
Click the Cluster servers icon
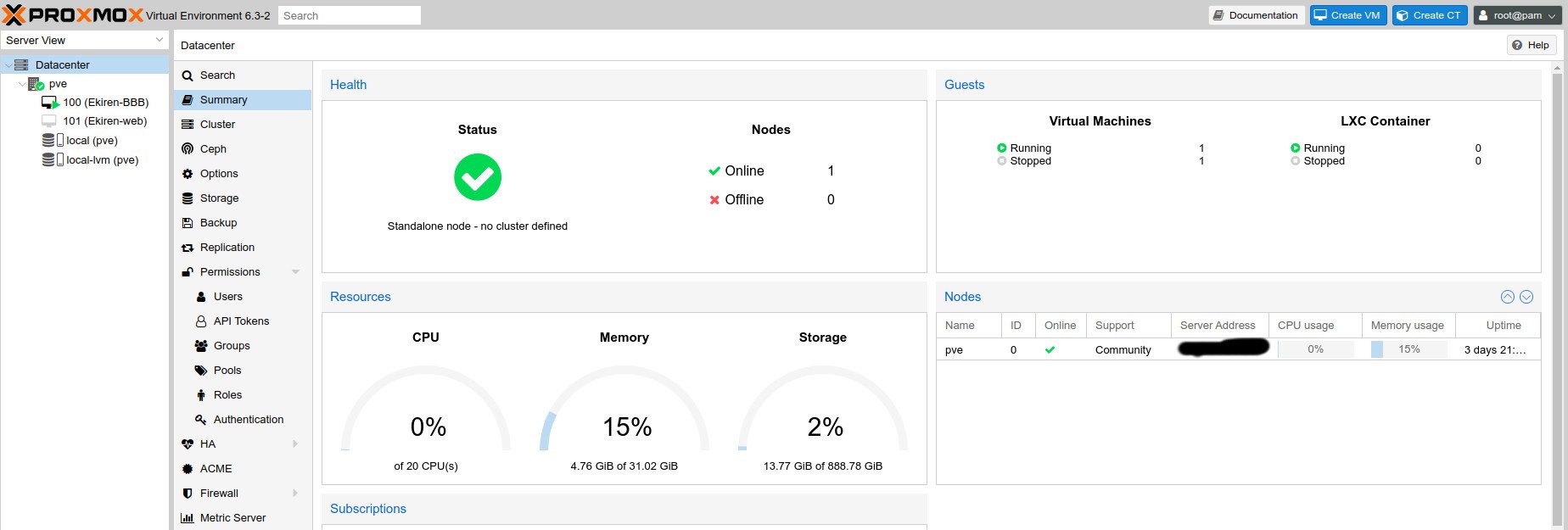(x=188, y=125)
